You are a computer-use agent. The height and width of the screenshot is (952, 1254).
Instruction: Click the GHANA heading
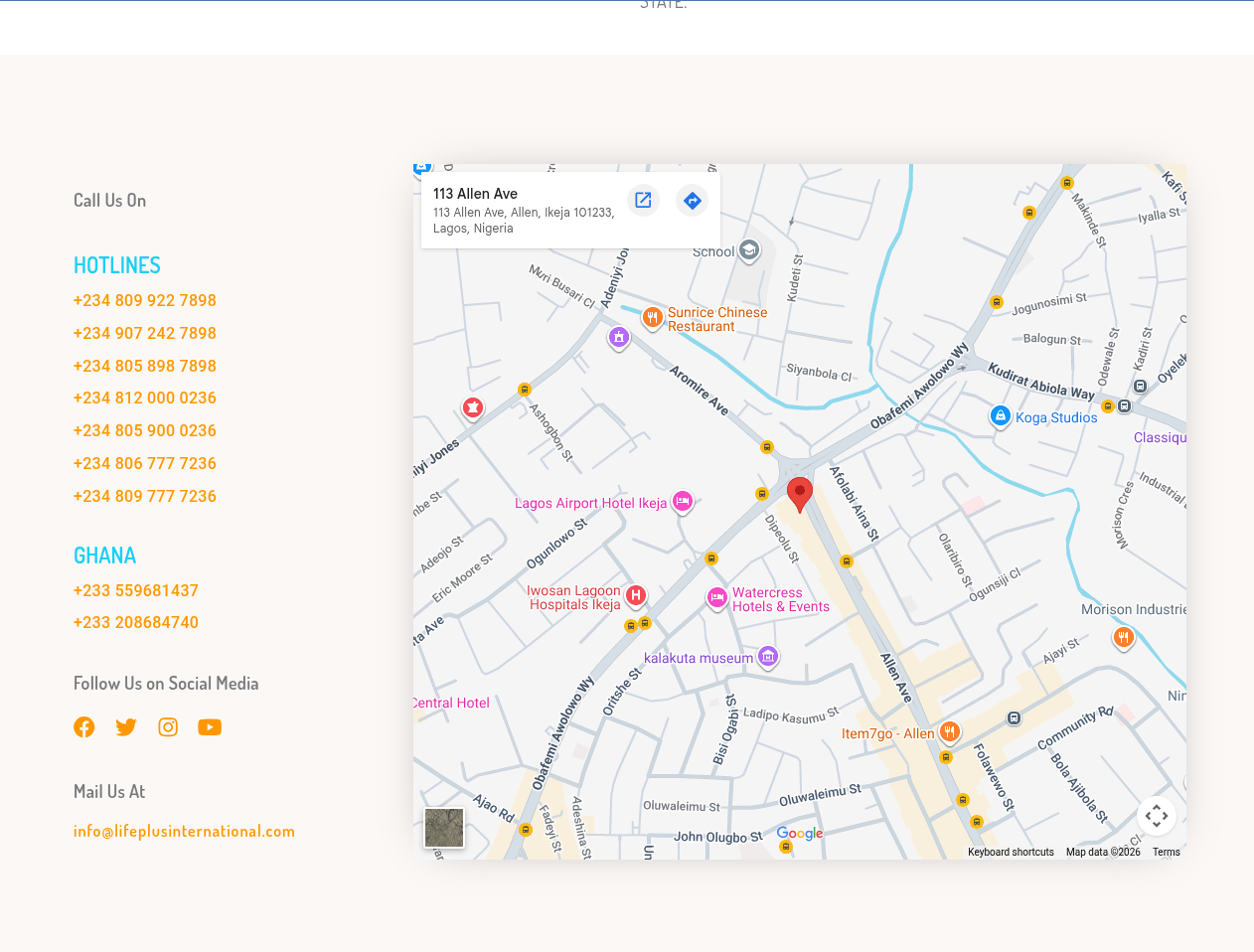[x=104, y=555]
